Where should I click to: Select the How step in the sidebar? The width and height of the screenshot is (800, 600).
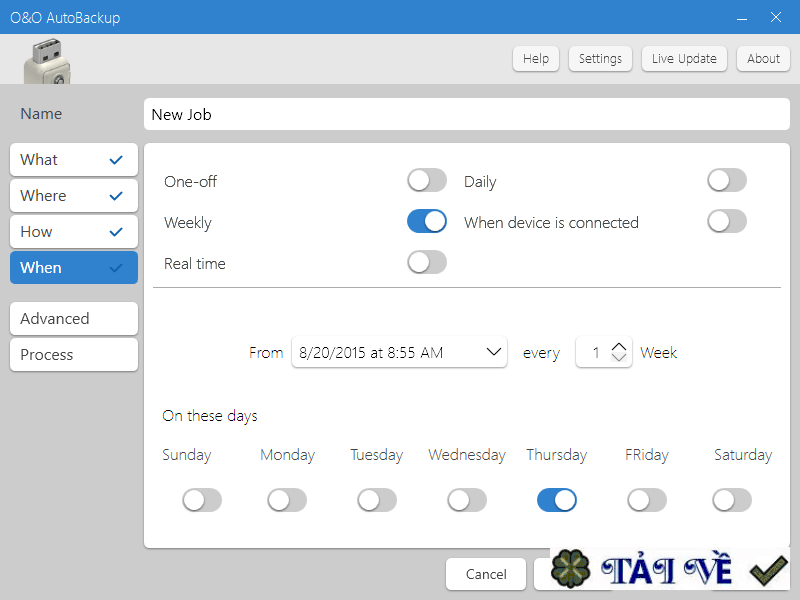coord(73,231)
